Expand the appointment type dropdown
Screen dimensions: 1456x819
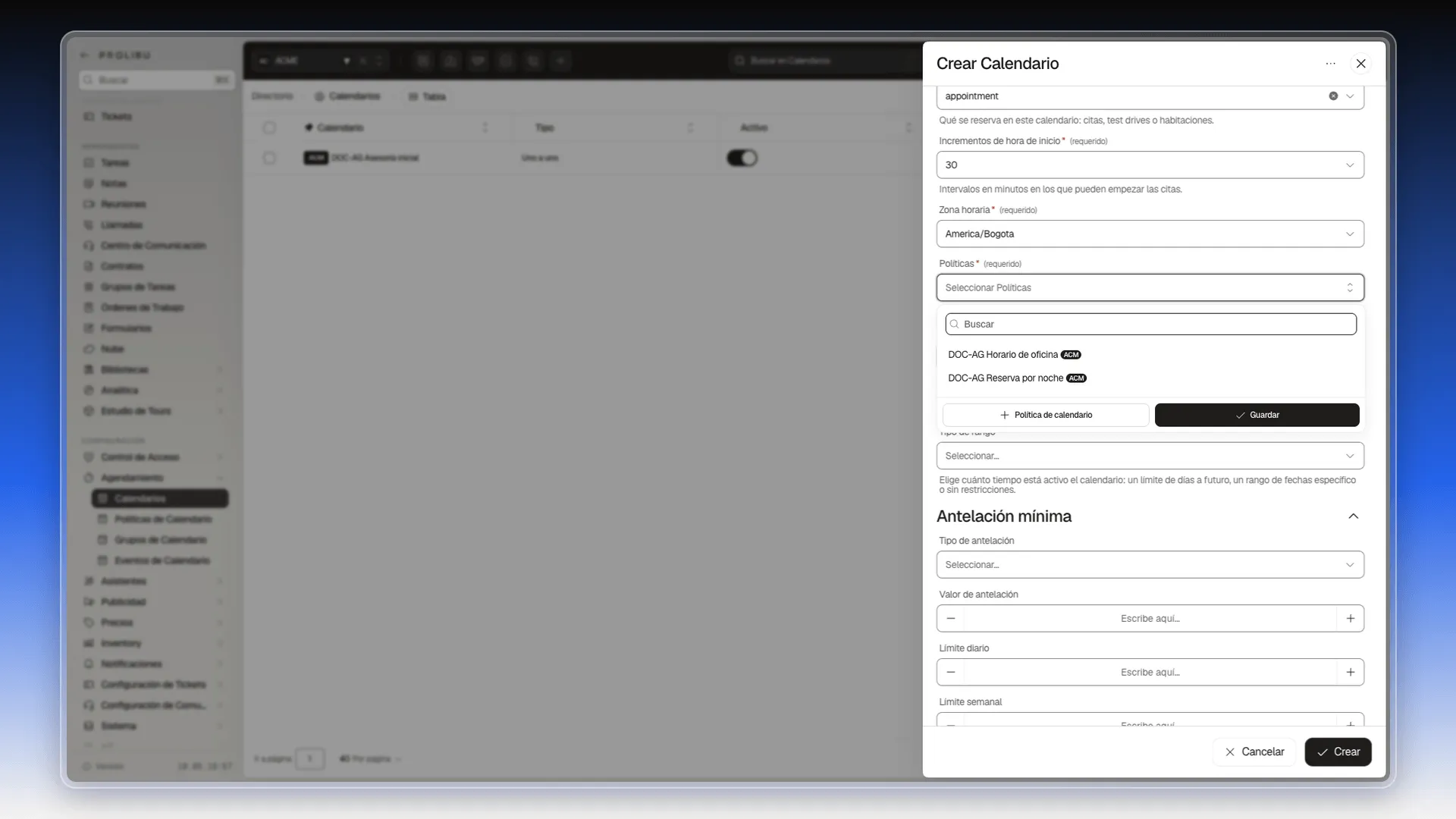pyautogui.click(x=1350, y=96)
